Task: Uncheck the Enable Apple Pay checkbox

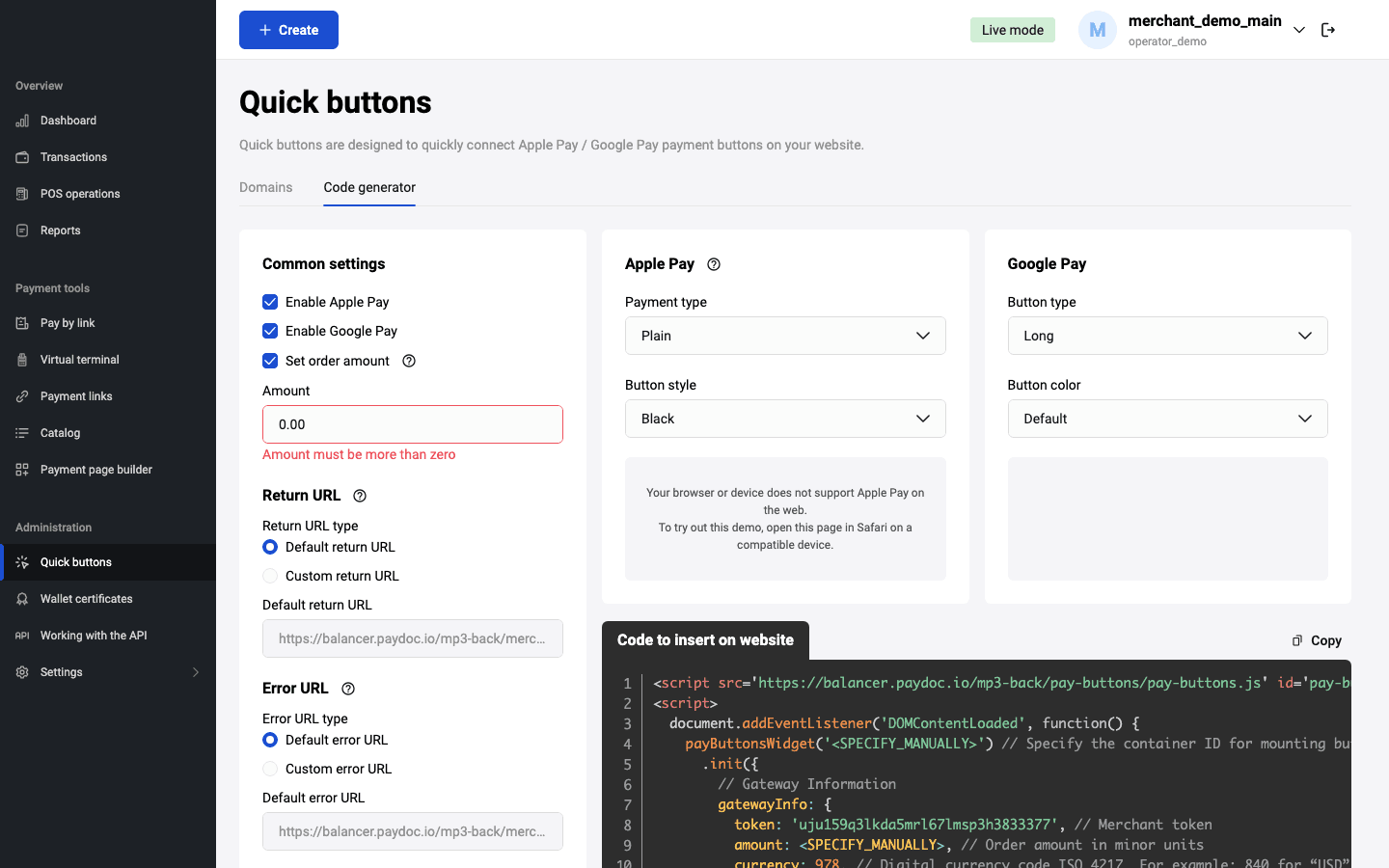Action: pos(270,302)
